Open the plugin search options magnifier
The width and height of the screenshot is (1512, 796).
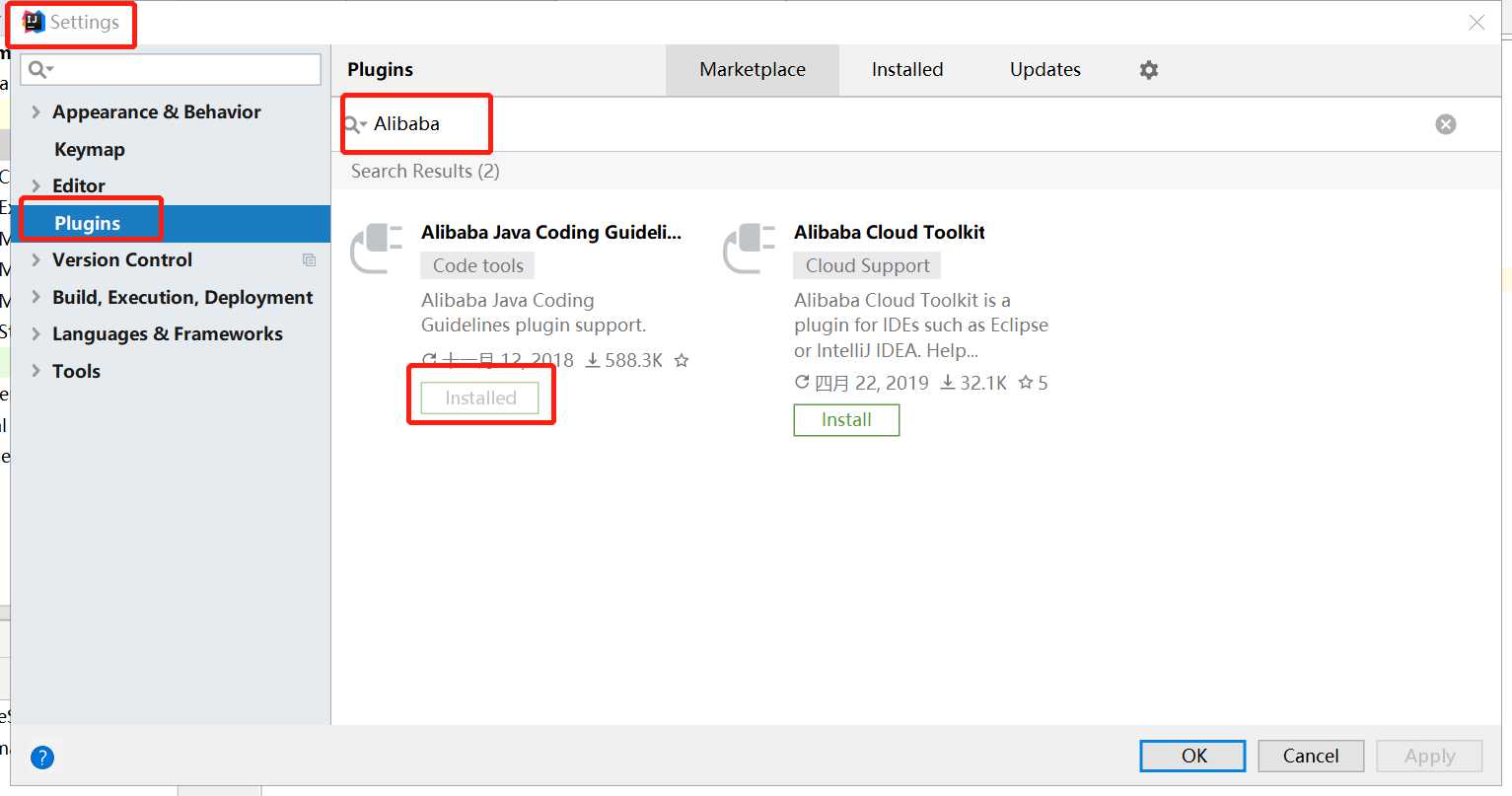point(355,124)
